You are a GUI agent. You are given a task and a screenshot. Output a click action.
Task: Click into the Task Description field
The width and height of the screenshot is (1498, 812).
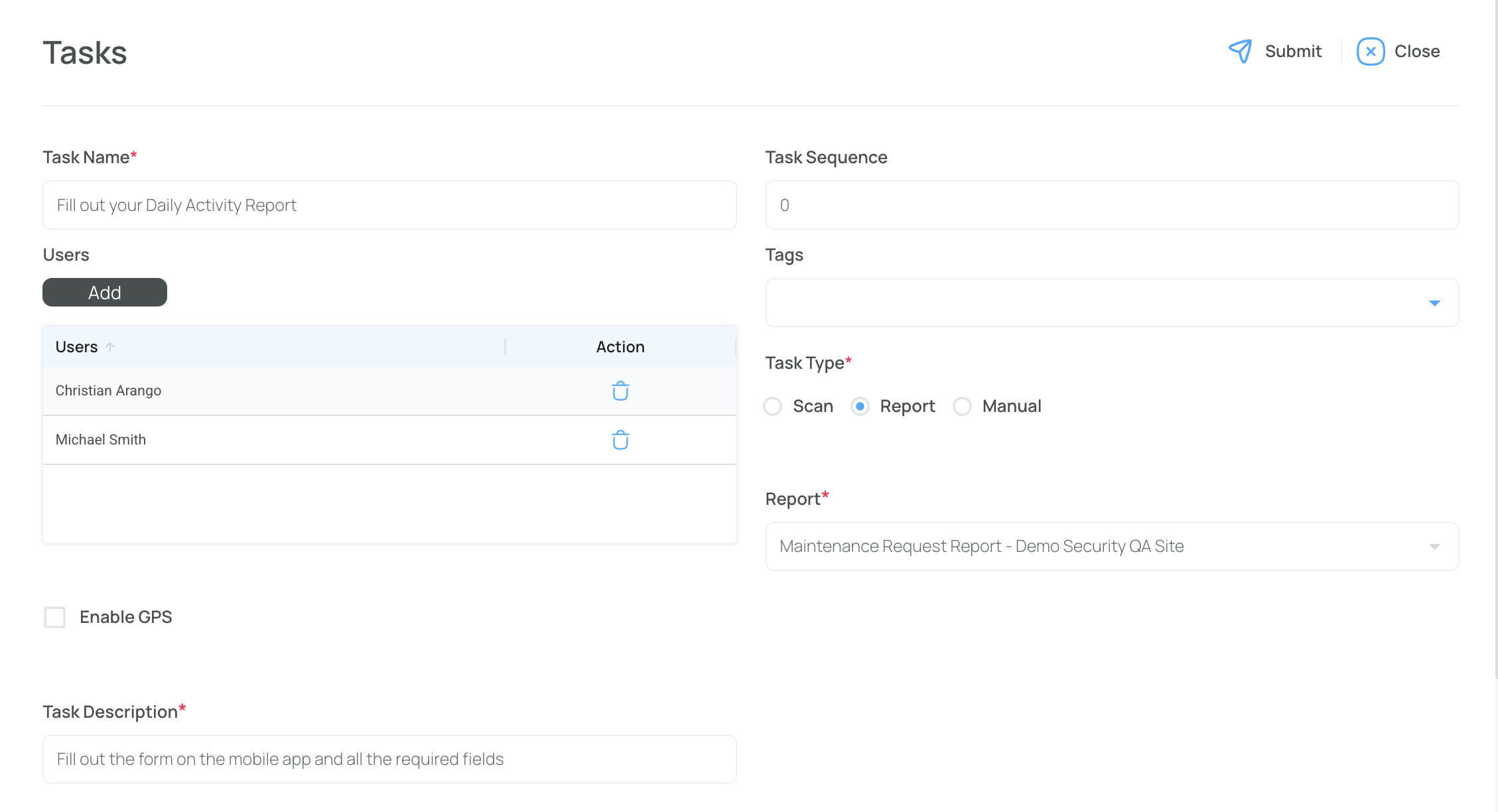(x=389, y=759)
